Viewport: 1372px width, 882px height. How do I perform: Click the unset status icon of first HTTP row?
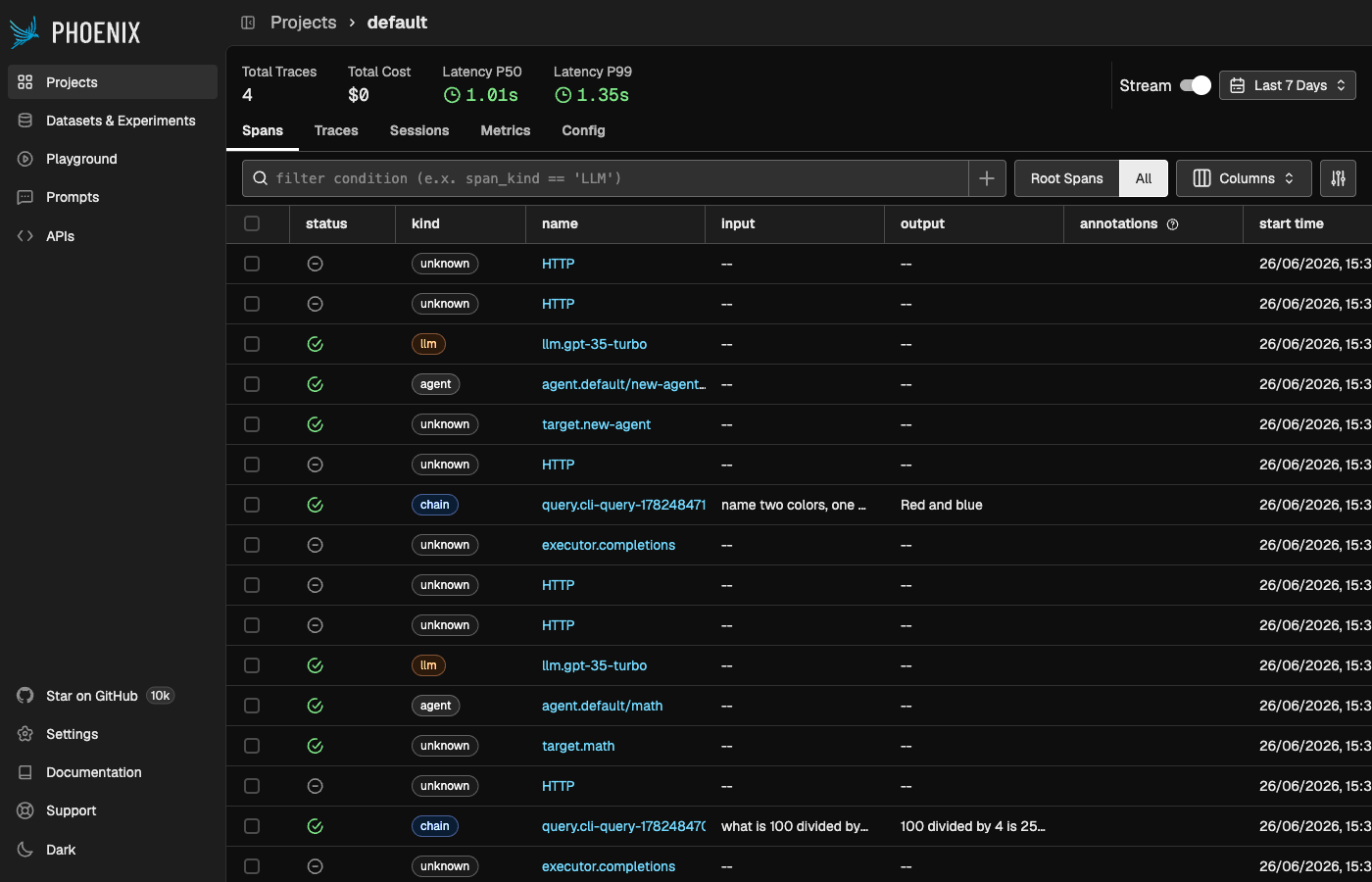(x=316, y=264)
